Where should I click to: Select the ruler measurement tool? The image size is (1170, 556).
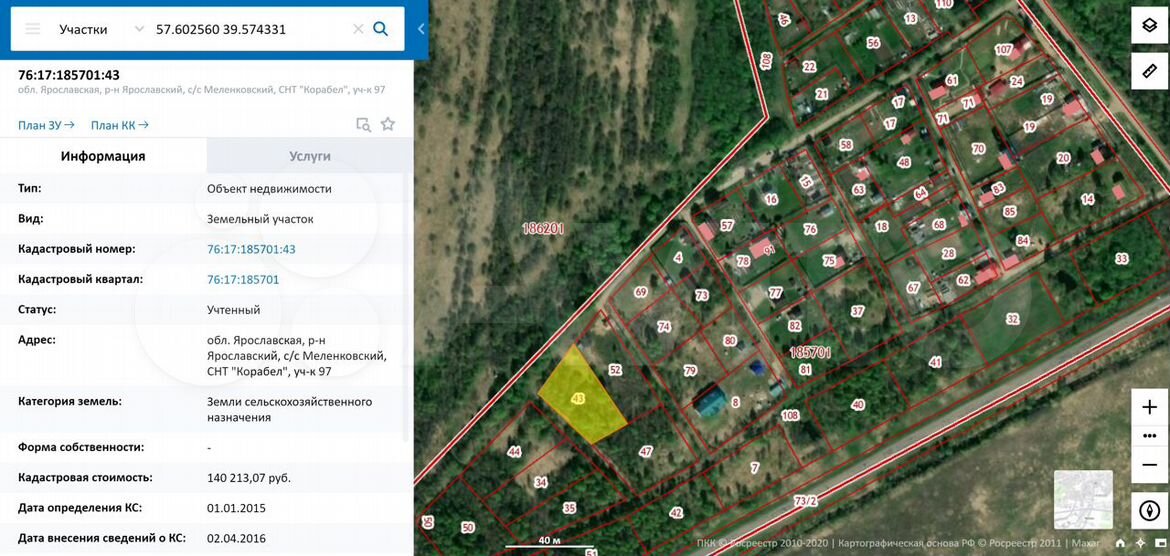coord(1149,70)
